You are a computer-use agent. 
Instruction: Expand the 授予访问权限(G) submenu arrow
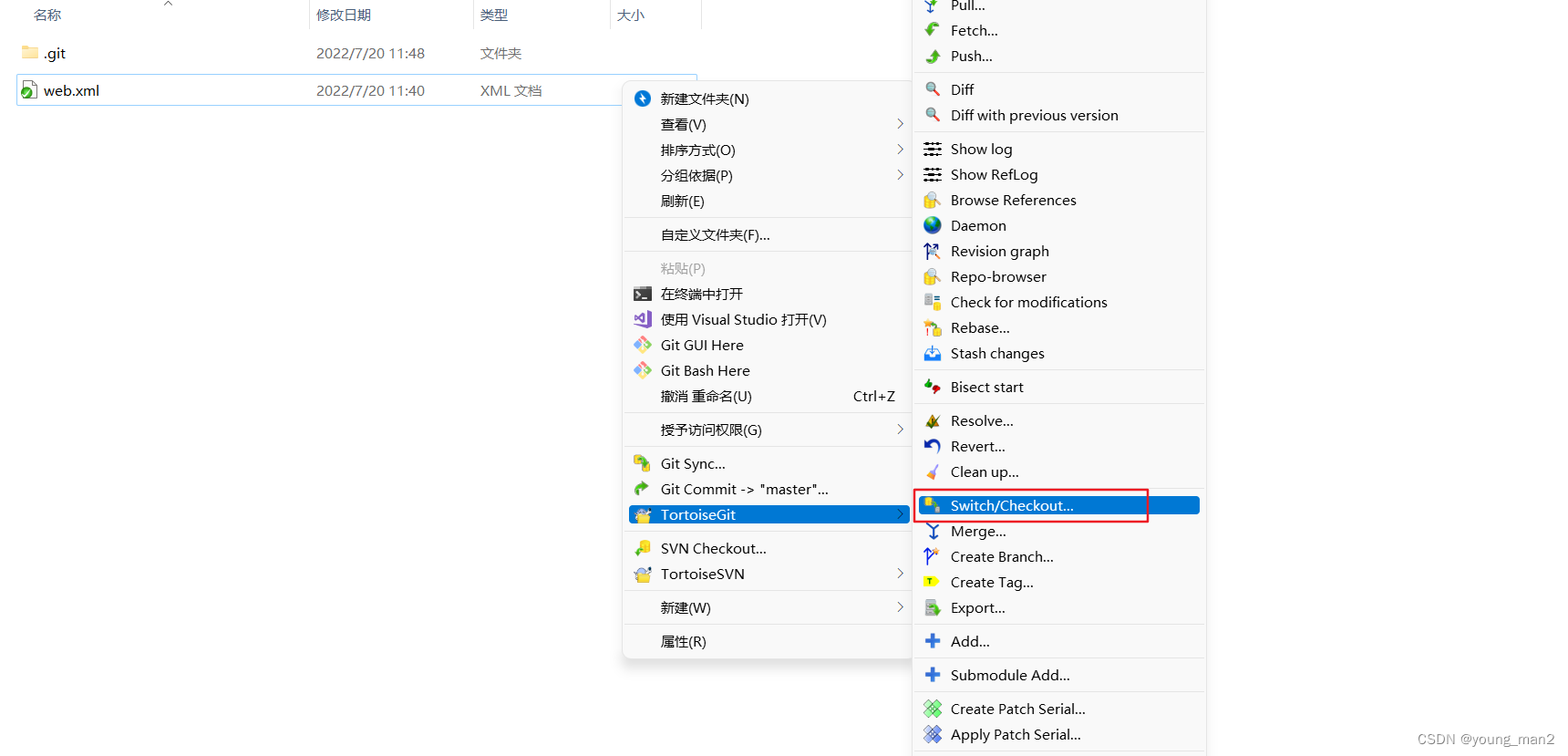(900, 430)
